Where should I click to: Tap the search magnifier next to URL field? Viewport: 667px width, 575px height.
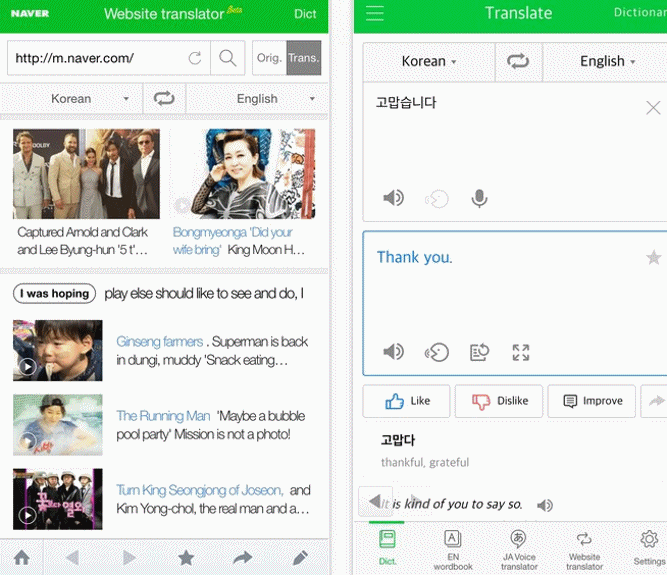tap(228, 58)
